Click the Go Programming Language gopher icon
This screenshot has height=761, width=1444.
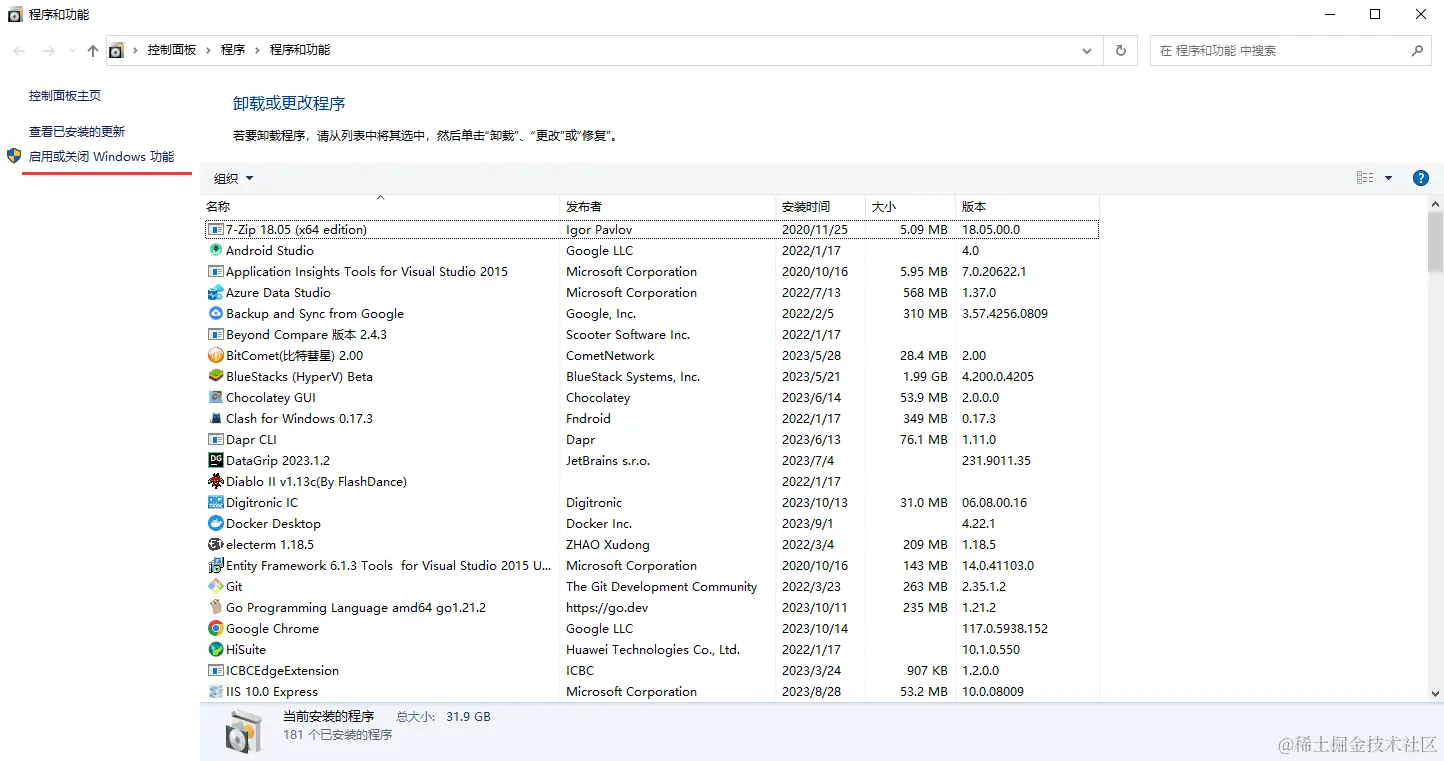pyautogui.click(x=215, y=608)
